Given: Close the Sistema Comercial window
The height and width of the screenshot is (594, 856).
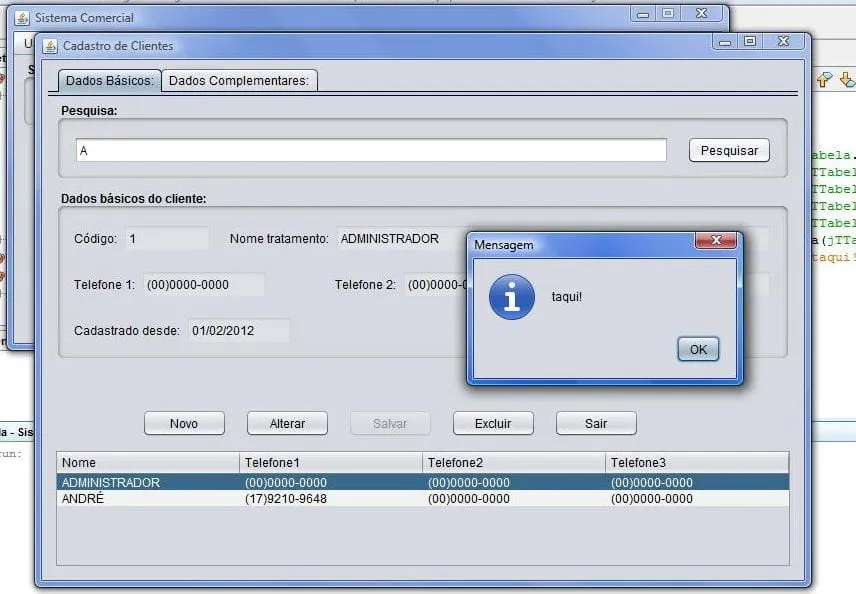Looking at the screenshot, I should point(702,14).
